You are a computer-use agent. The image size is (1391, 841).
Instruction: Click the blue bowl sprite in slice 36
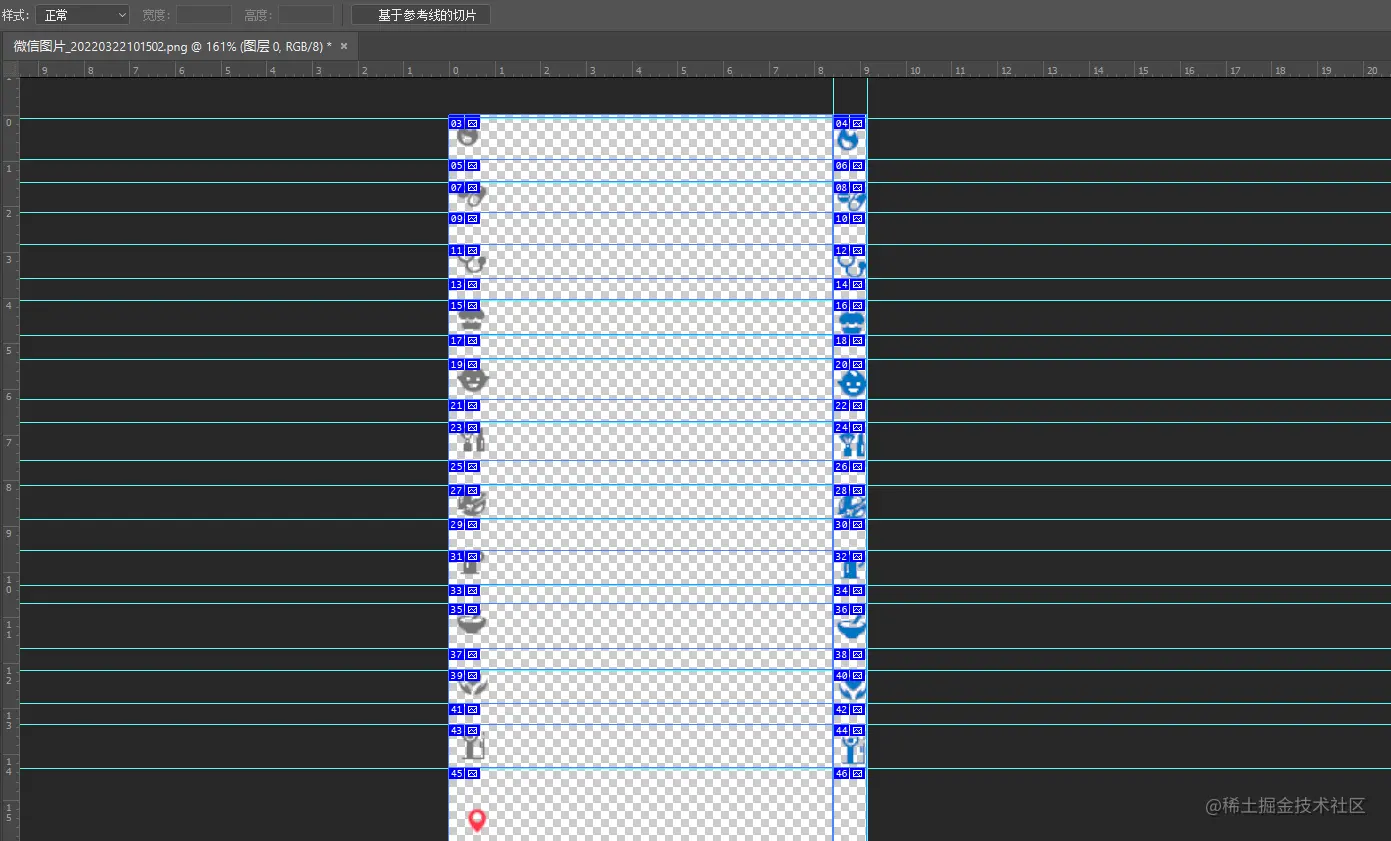coord(852,628)
